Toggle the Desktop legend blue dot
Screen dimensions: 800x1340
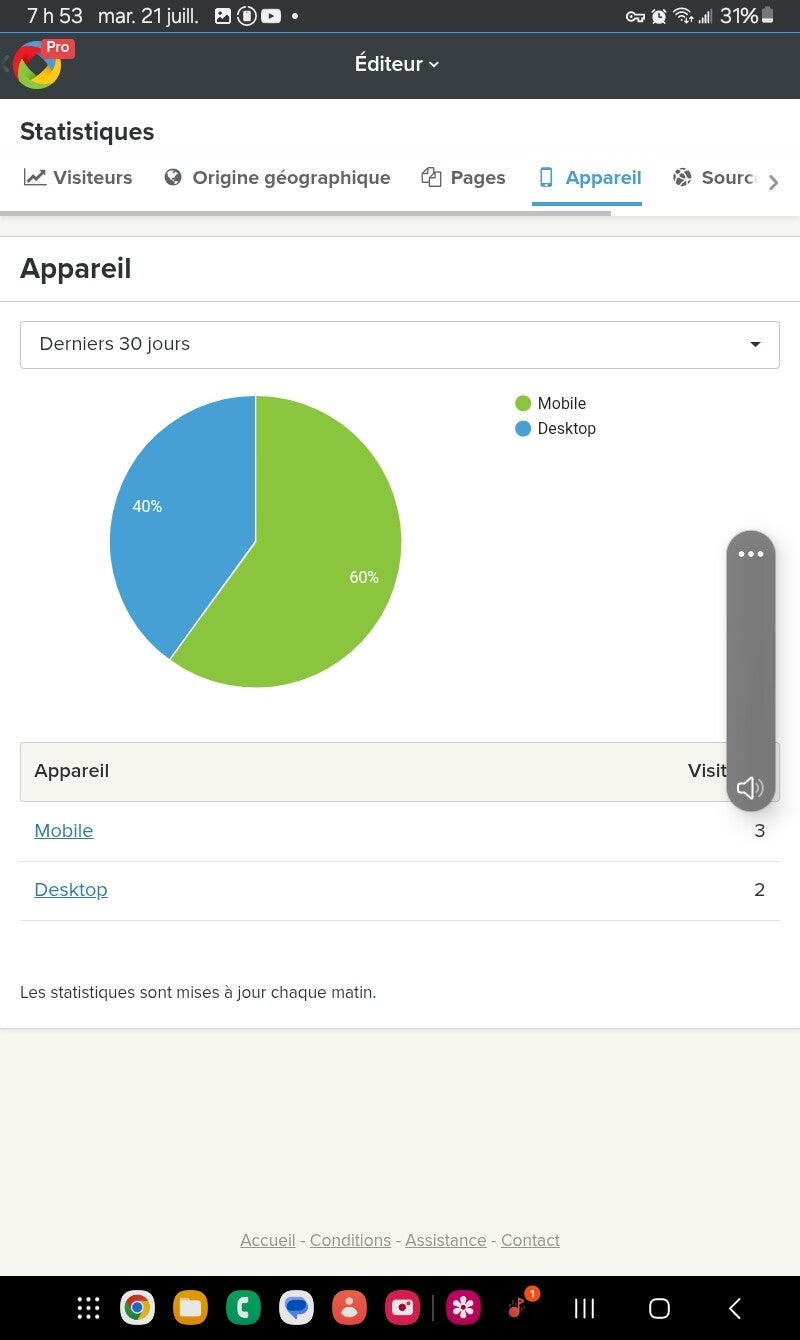[x=523, y=428]
